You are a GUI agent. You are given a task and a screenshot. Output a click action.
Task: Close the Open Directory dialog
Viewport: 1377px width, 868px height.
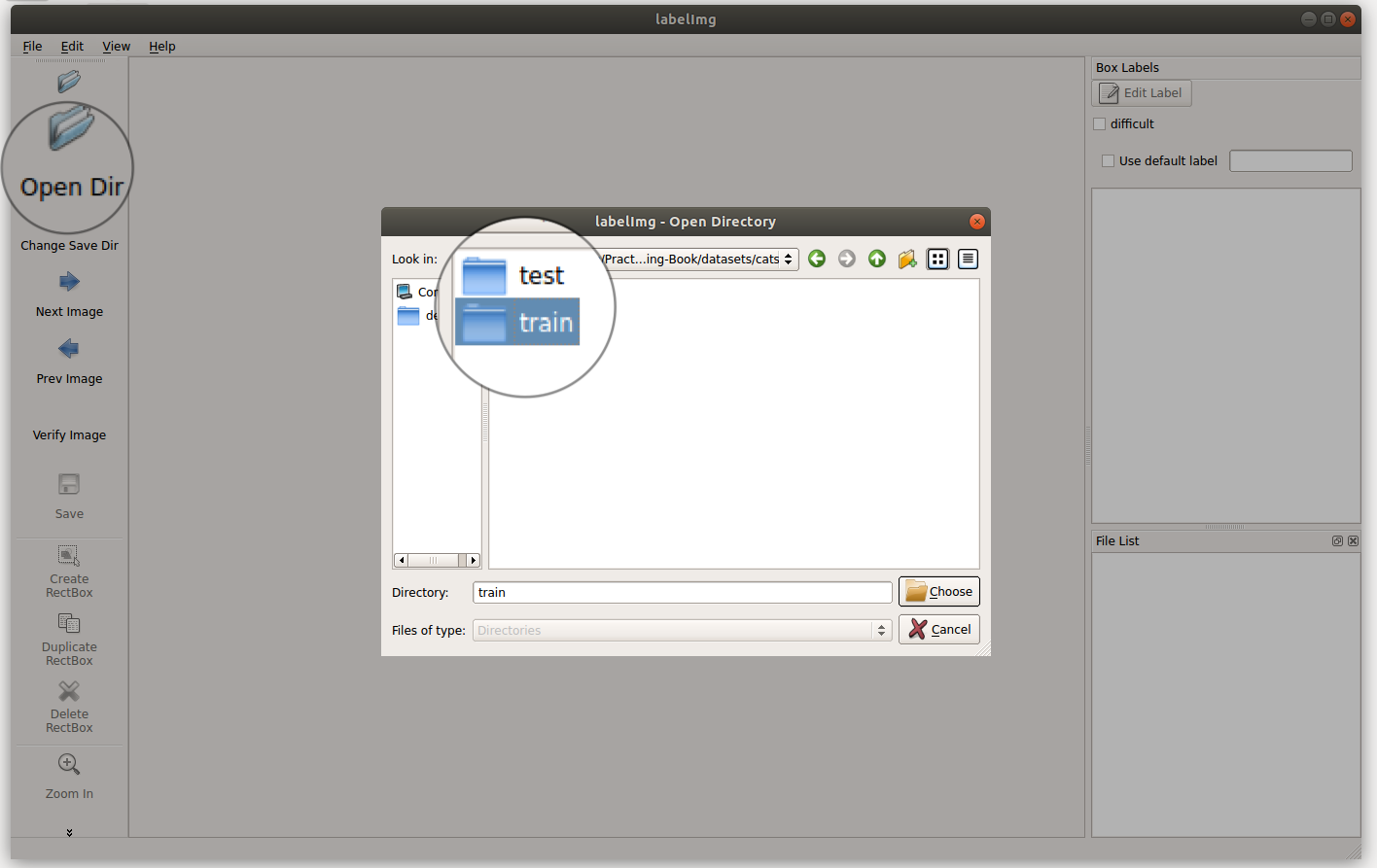[x=977, y=222]
